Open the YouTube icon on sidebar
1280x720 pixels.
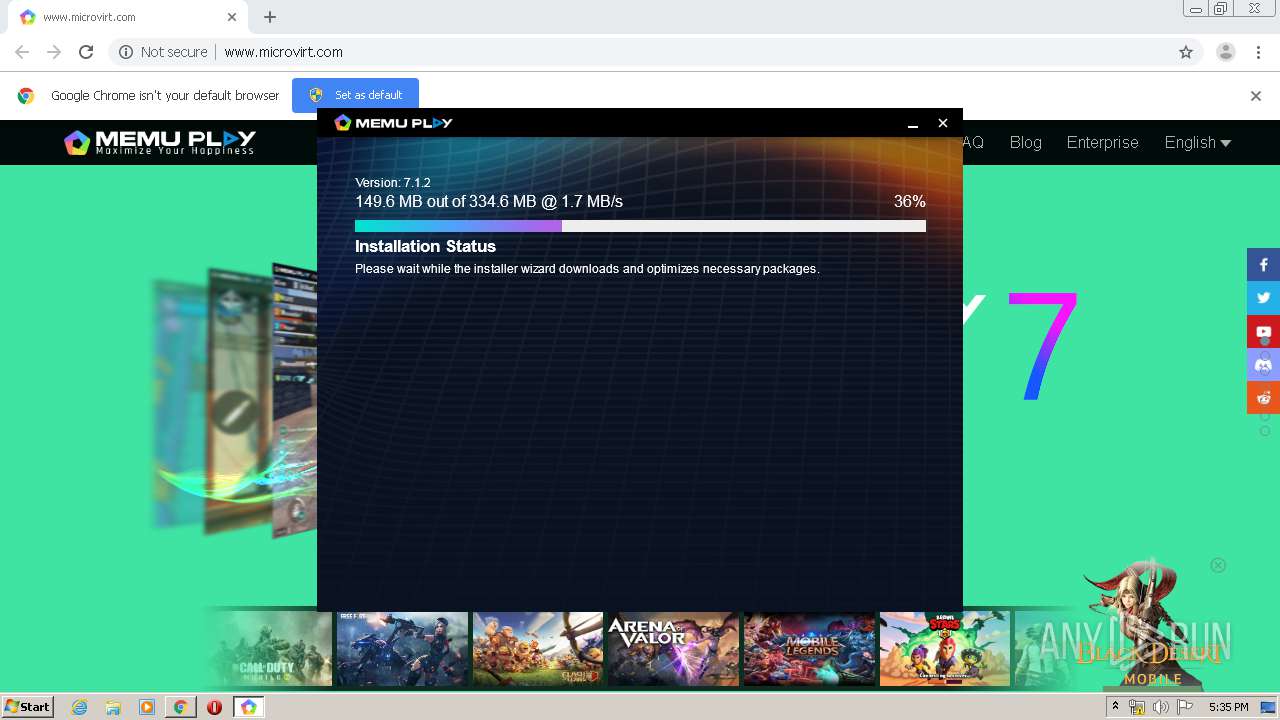pos(1263,332)
